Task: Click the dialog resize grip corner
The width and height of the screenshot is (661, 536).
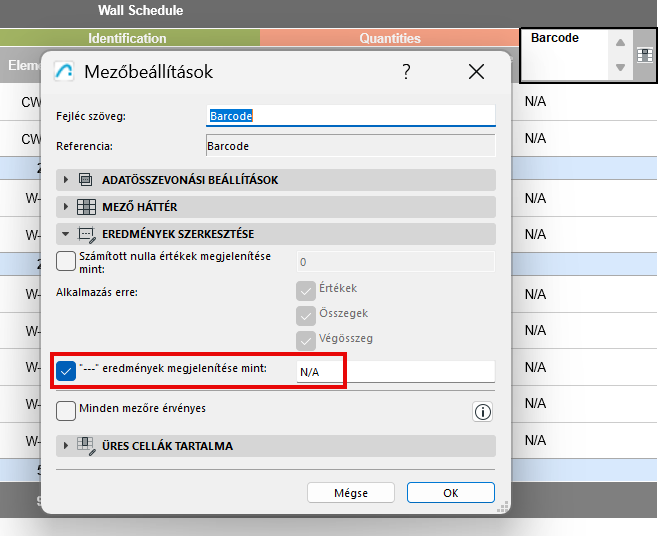Action: click(502, 506)
